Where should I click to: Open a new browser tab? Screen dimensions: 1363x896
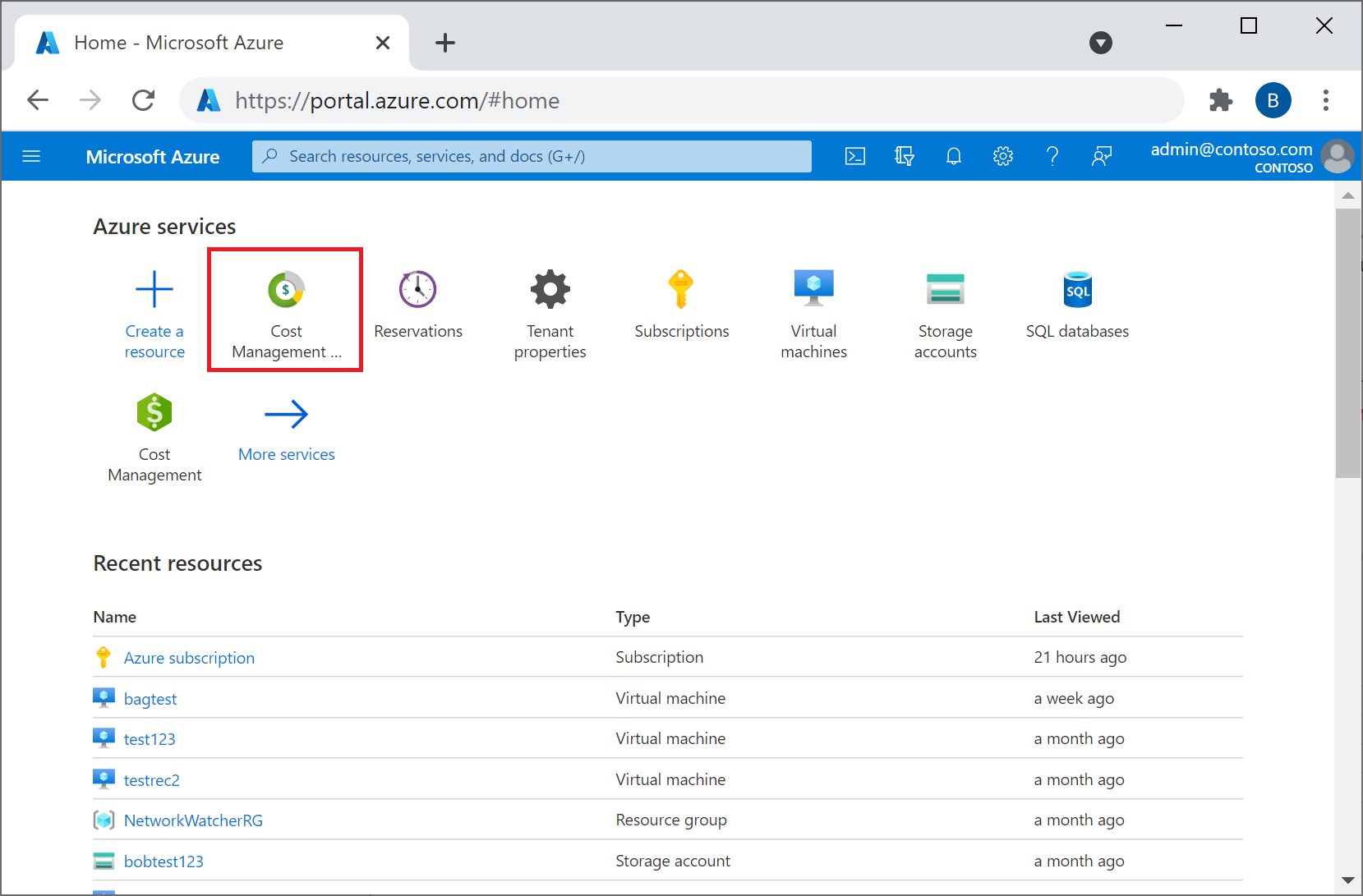444,43
